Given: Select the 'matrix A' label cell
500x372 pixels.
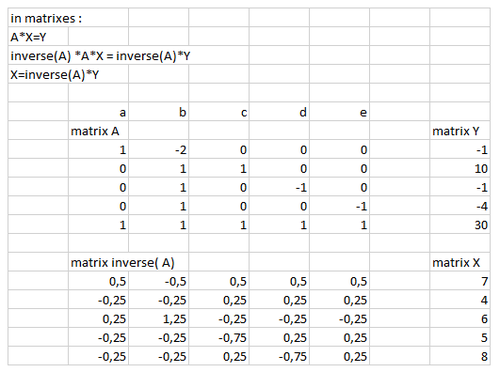Looking at the screenshot, I should (x=98, y=131).
